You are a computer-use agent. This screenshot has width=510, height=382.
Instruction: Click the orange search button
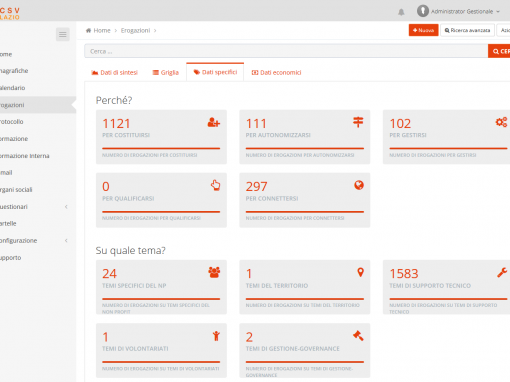tap(499, 51)
